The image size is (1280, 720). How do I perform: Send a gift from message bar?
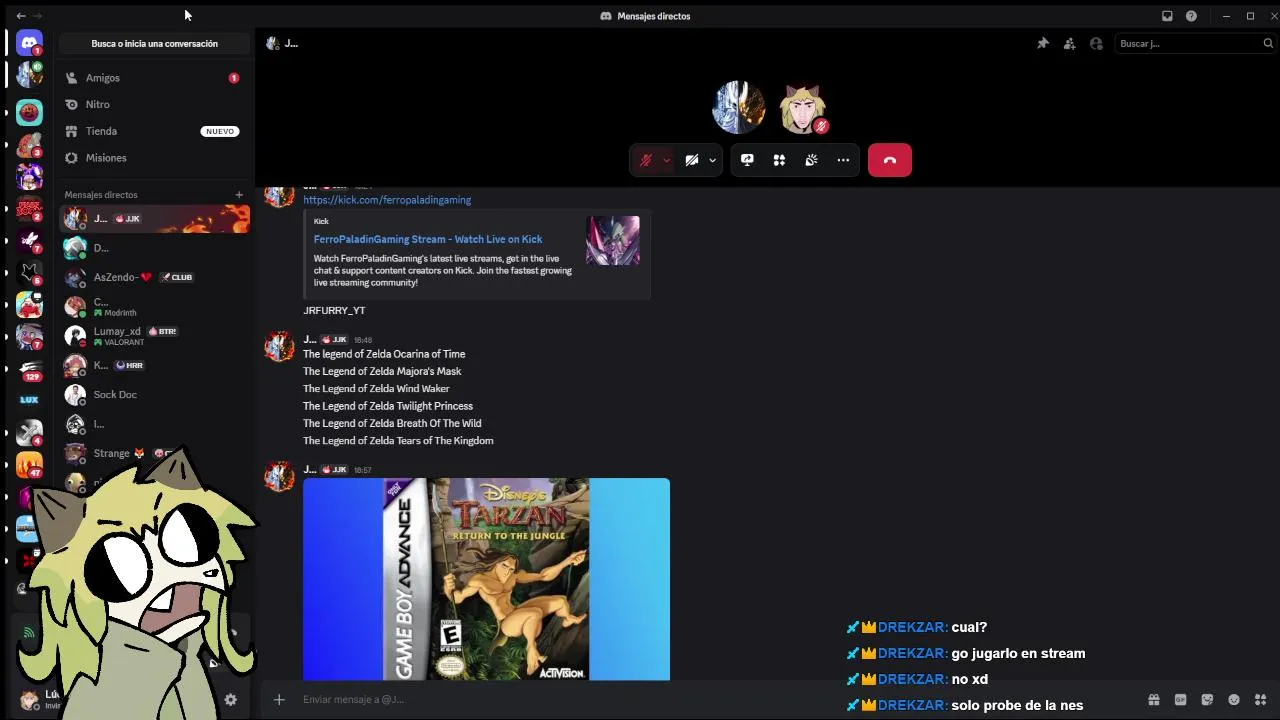[x=1153, y=700]
